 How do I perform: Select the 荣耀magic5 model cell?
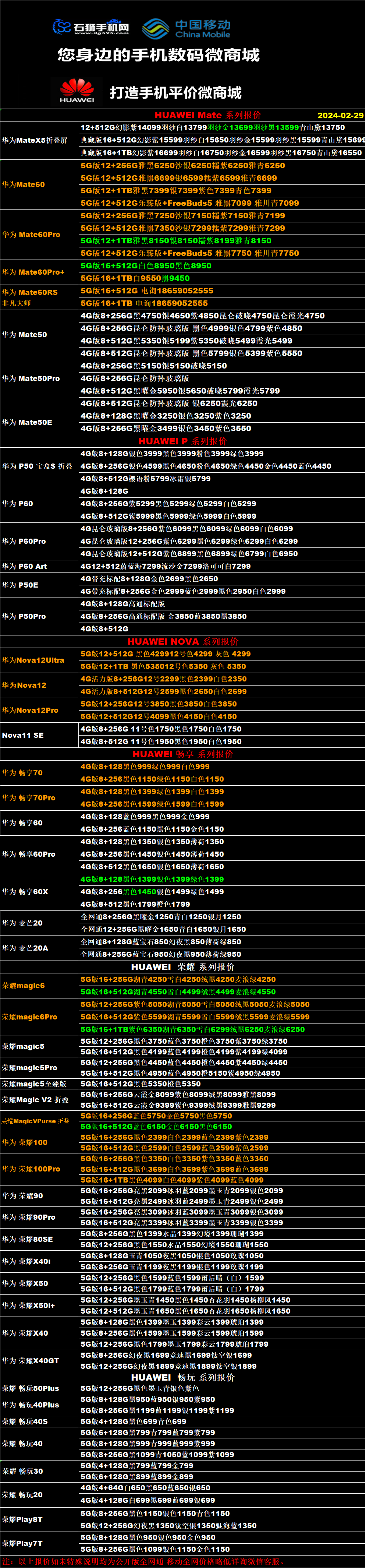coord(40,1046)
